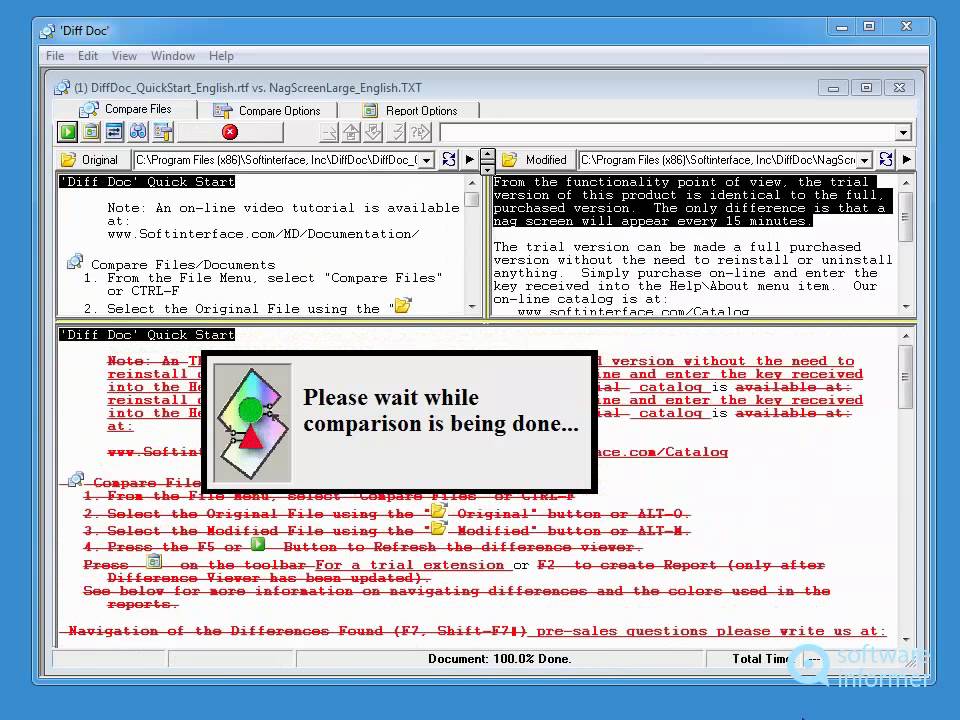Expand the Modified file path dropdown

(864, 160)
